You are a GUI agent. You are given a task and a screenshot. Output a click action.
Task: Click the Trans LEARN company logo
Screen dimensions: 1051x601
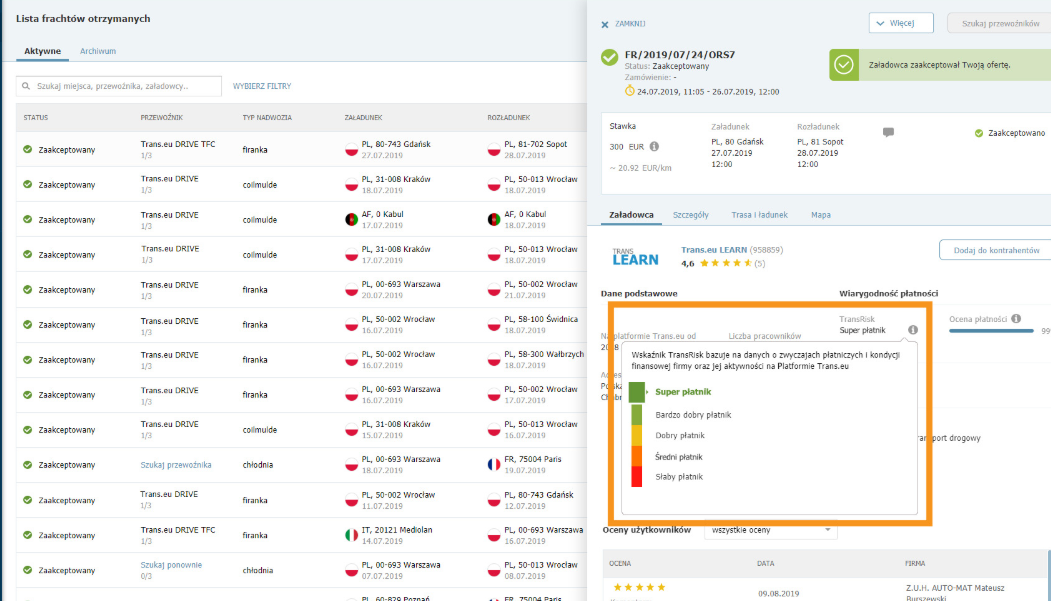pos(635,257)
